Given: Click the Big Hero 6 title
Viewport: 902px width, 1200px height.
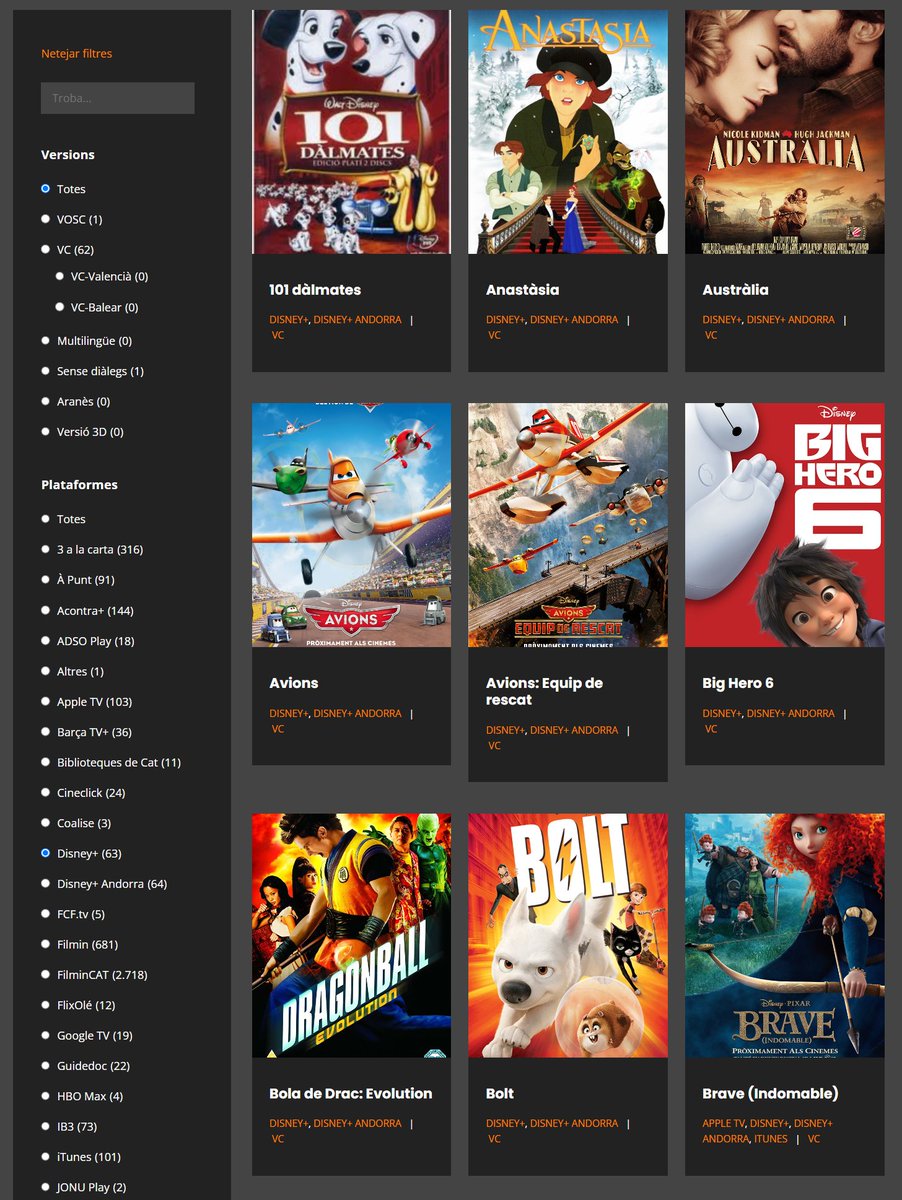Looking at the screenshot, I should [738, 683].
